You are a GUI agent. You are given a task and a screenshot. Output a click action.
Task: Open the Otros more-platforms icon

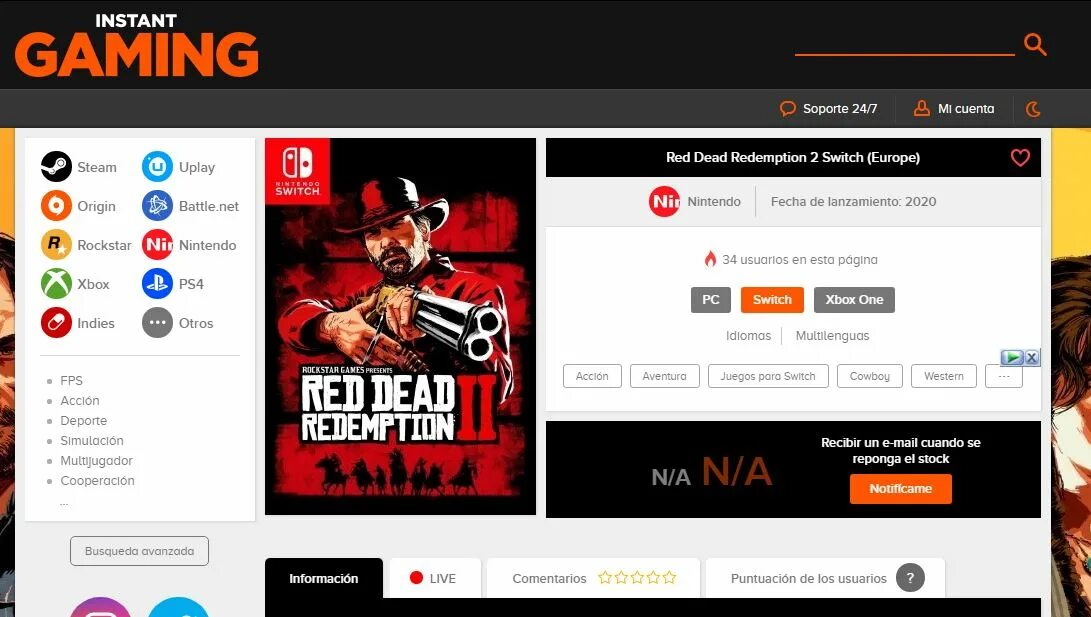point(157,323)
